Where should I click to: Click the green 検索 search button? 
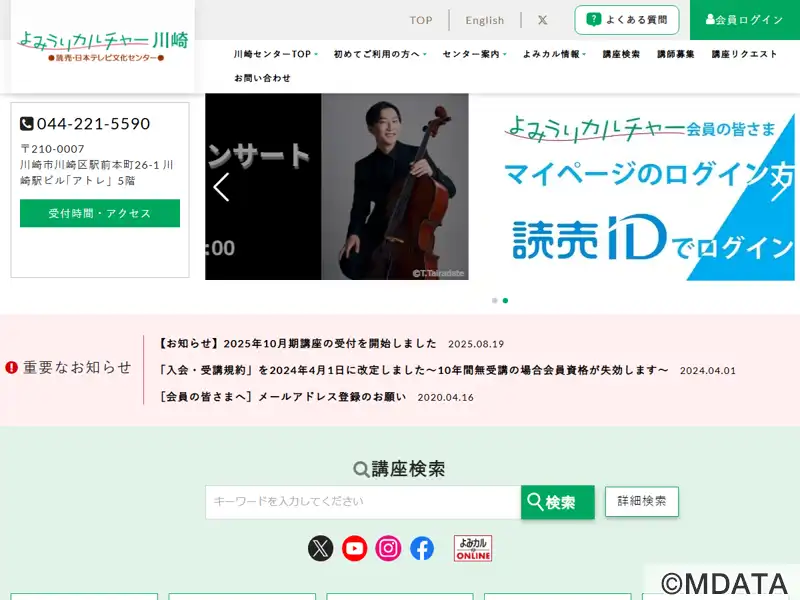(x=558, y=502)
